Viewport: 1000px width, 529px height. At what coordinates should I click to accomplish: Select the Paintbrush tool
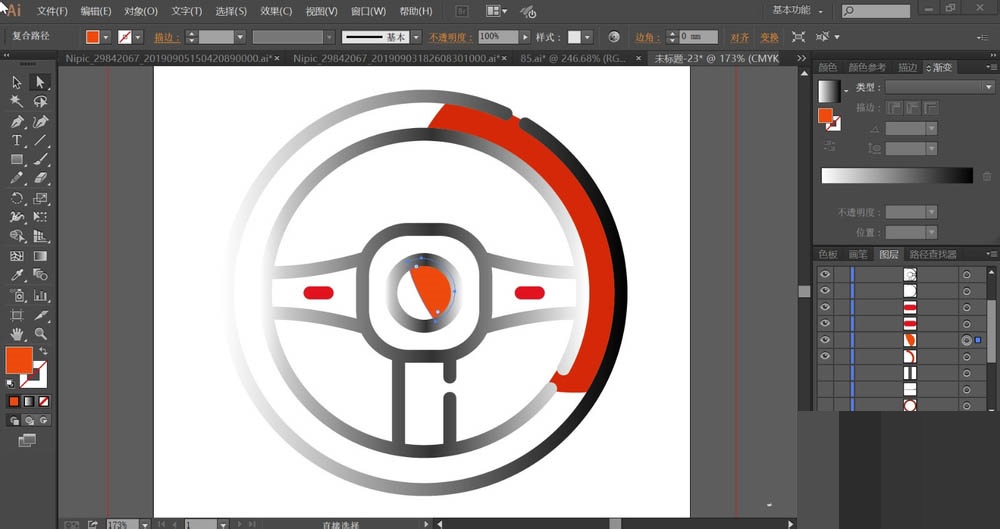(x=40, y=160)
